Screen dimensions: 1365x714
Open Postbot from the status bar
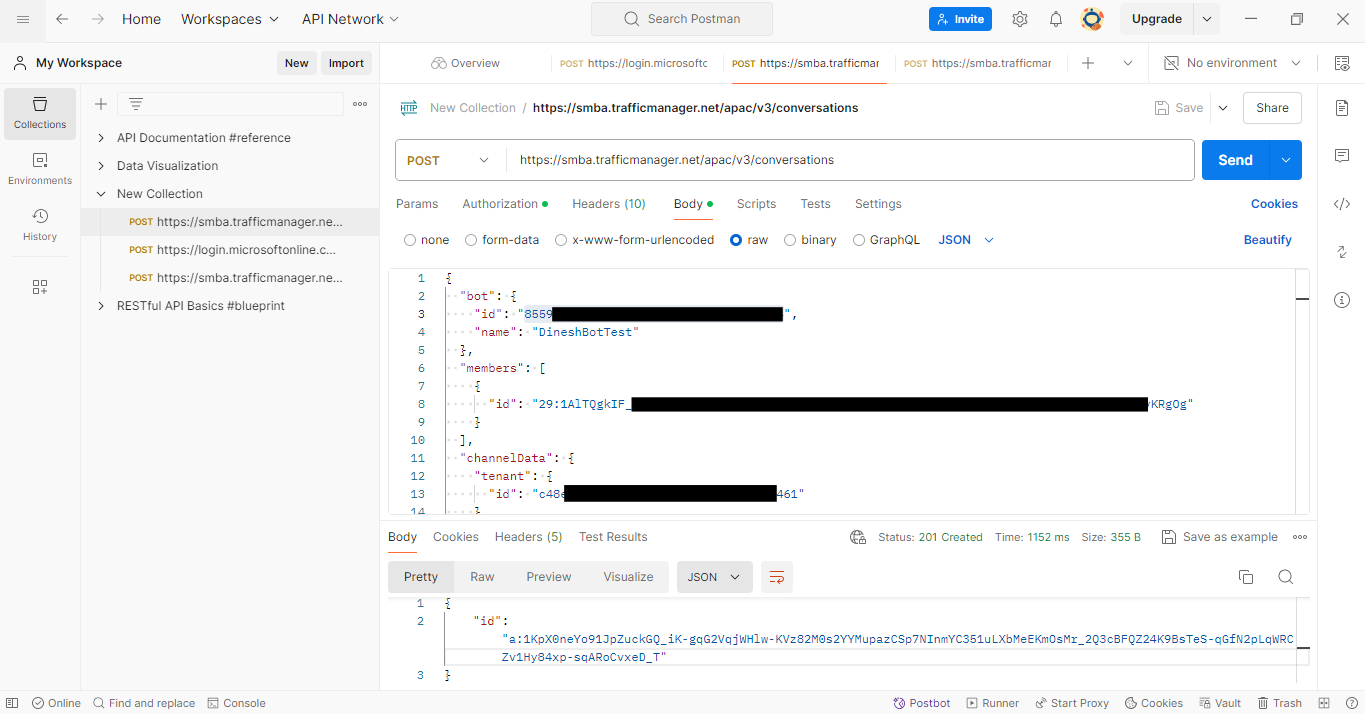(x=920, y=702)
